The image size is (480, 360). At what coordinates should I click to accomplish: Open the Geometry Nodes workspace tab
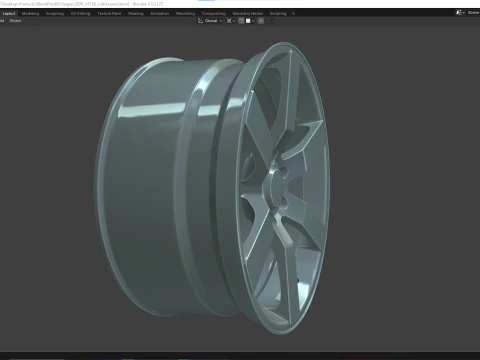tap(248, 14)
